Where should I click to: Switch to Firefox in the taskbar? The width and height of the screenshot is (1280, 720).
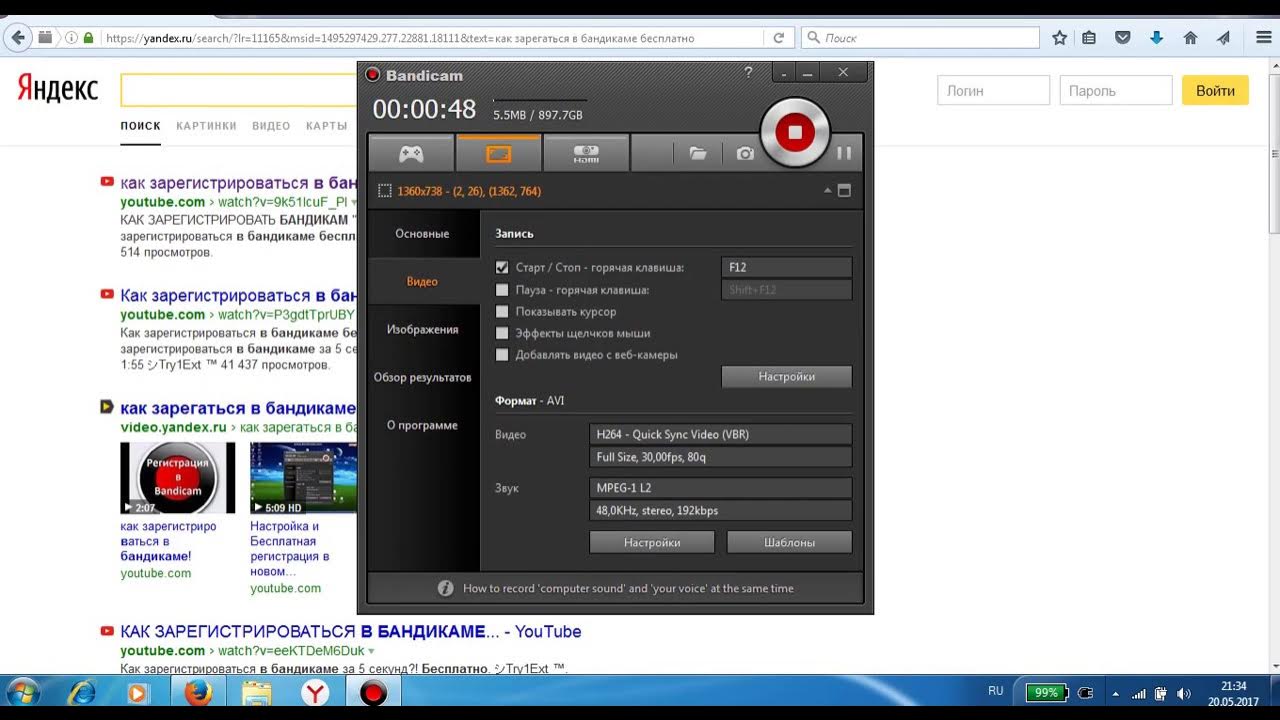(198, 693)
